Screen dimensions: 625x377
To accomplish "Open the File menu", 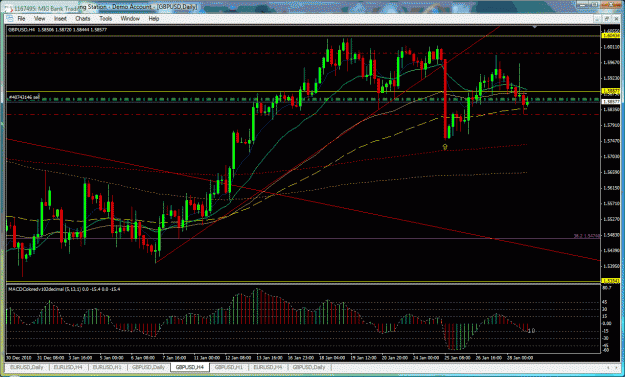I will 21,19.
